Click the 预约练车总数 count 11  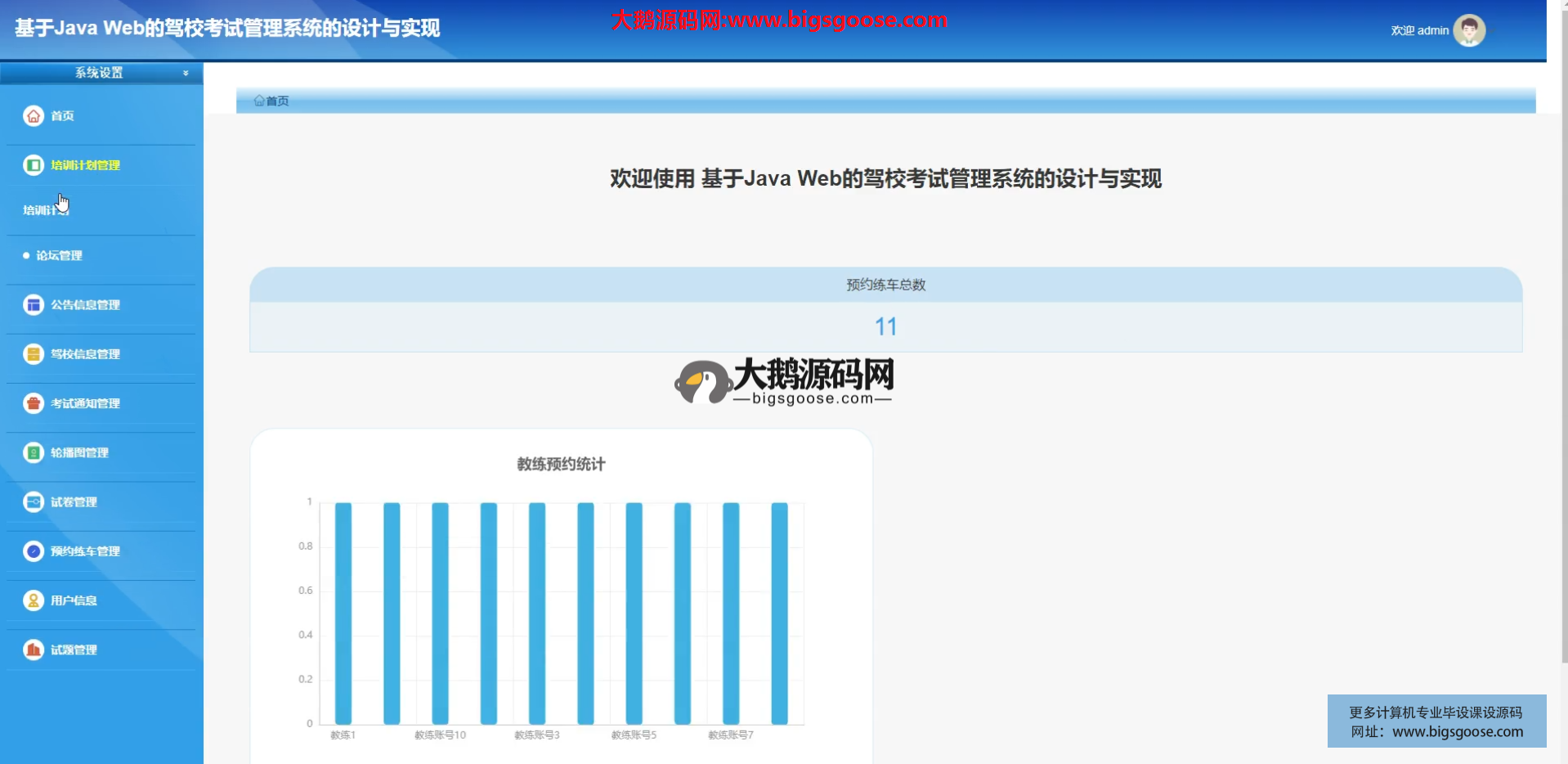[885, 327]
